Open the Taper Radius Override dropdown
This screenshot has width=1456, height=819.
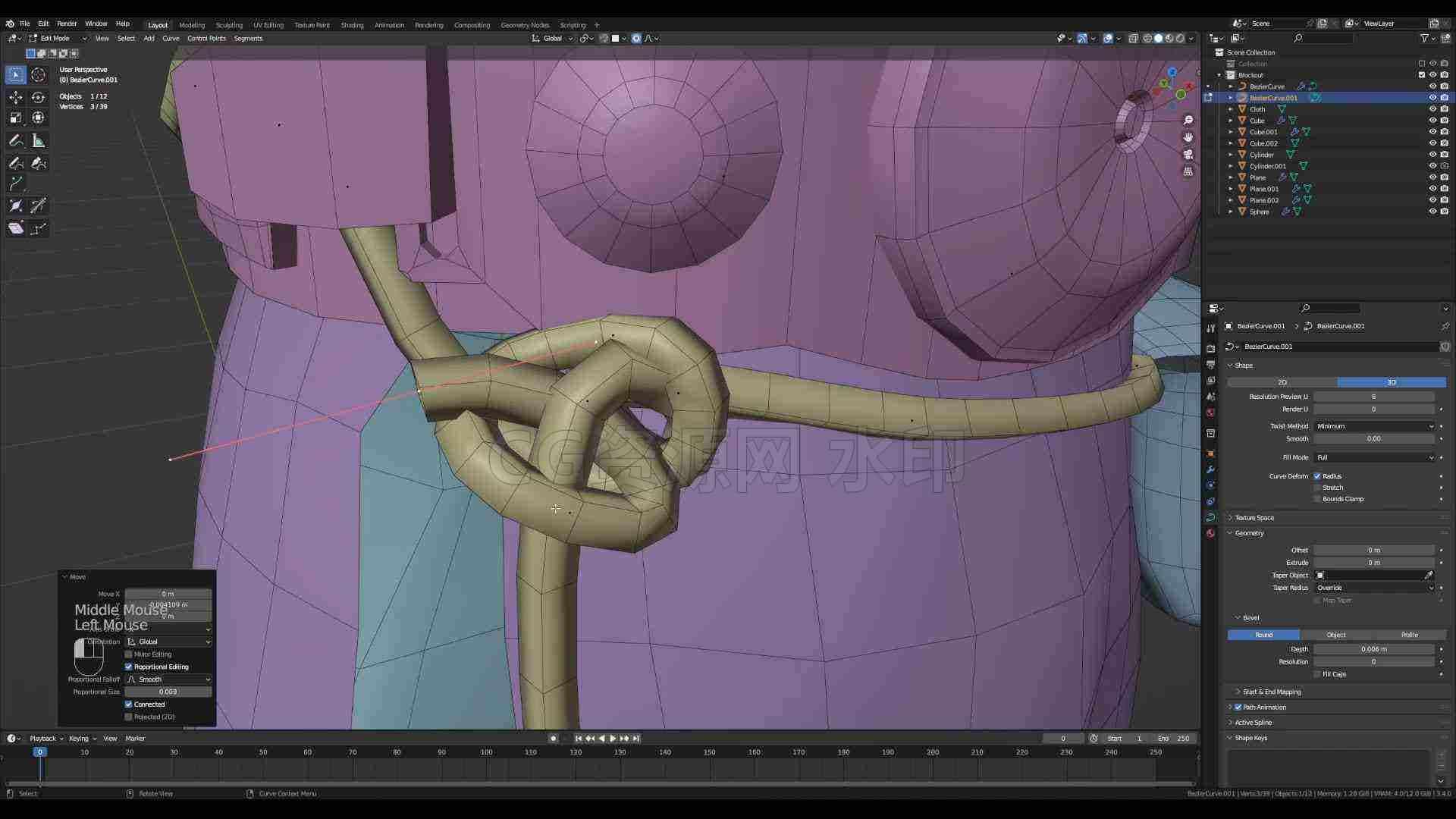1374,588
